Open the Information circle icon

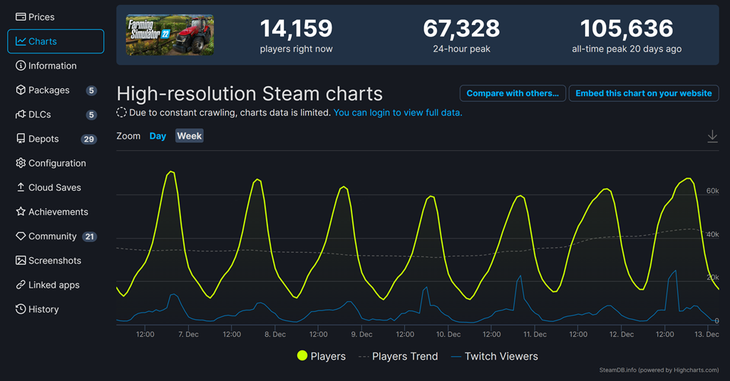20,66
